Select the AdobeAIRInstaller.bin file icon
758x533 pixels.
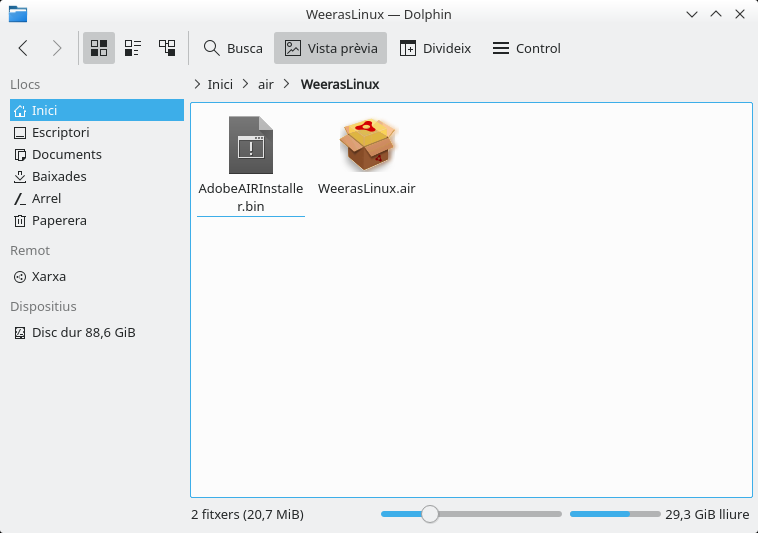click(x=251, y=145)
